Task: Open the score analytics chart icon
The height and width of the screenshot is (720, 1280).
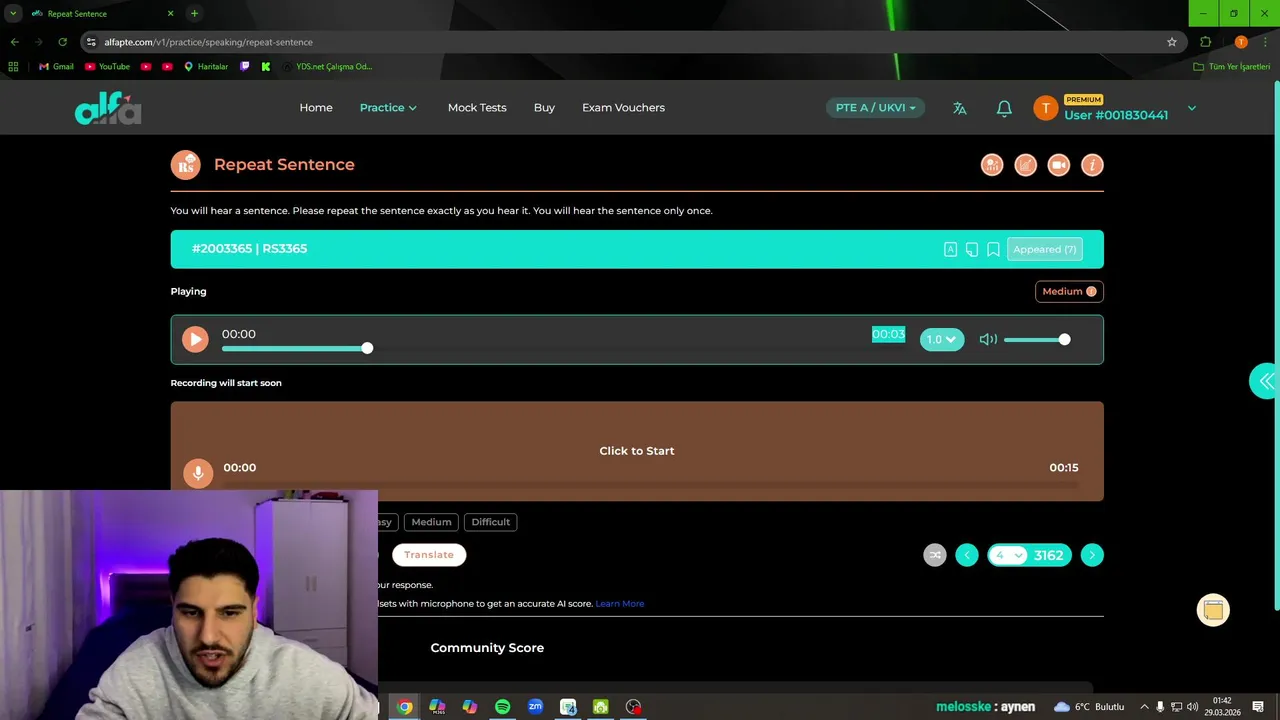Action: tap(1025, 165)
